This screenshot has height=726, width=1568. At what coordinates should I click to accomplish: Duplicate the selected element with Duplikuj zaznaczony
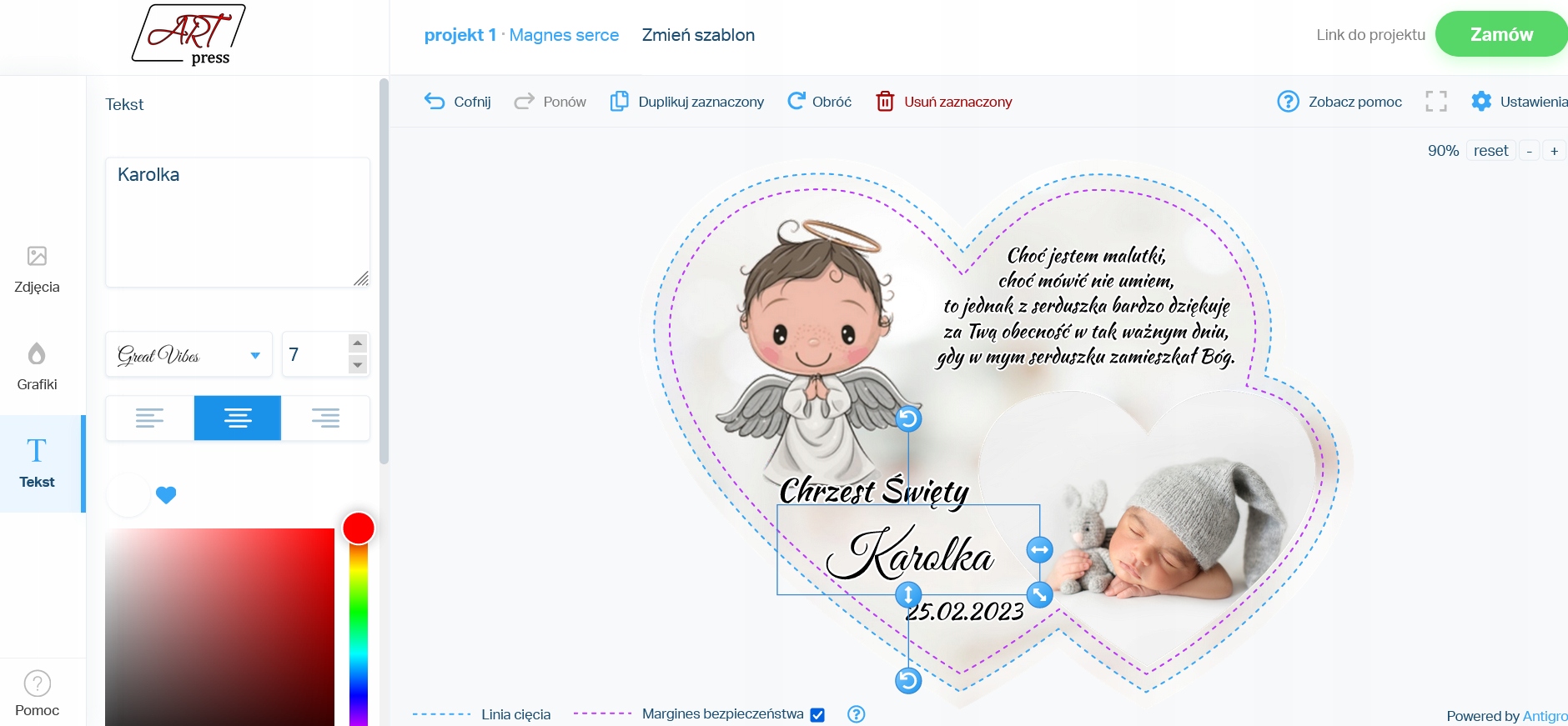687,102
